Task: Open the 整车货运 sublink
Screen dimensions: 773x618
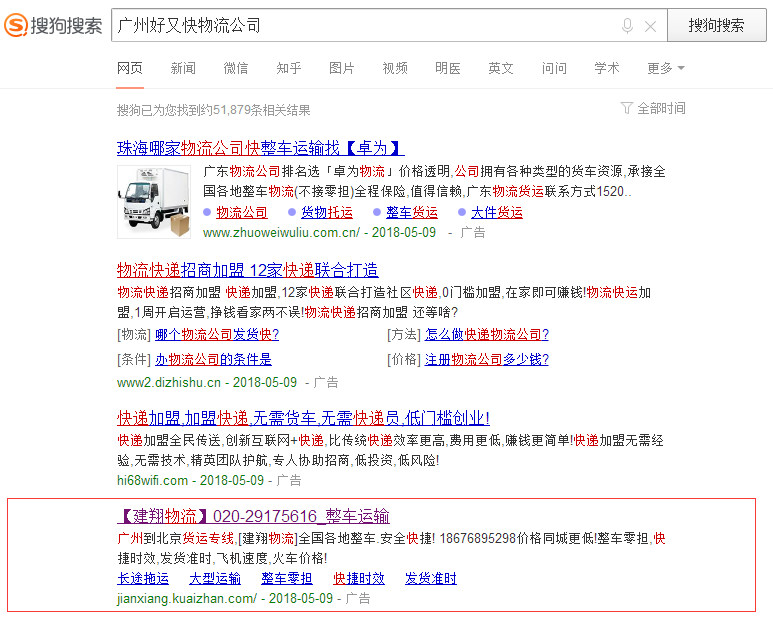Action: pyautogui.click(x=412, y=212)
